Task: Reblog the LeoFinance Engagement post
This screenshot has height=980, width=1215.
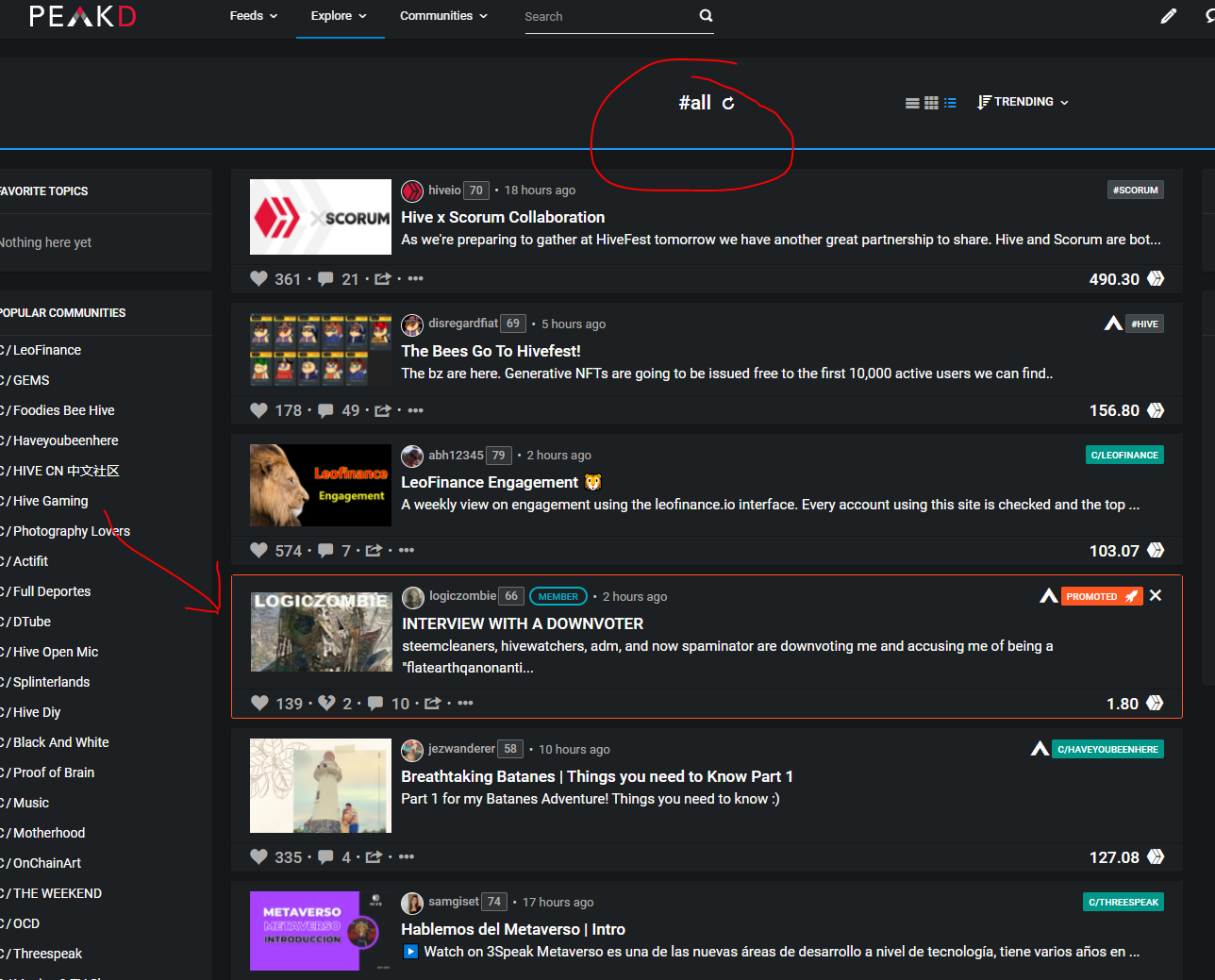Action: coord(374,550)
